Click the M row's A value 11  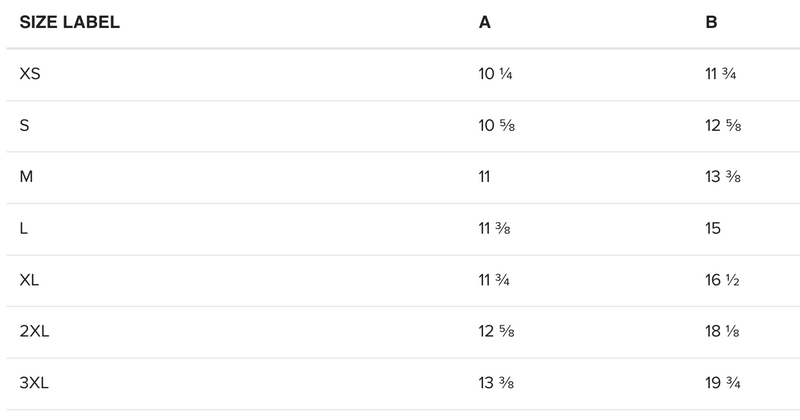click(487, 177)
